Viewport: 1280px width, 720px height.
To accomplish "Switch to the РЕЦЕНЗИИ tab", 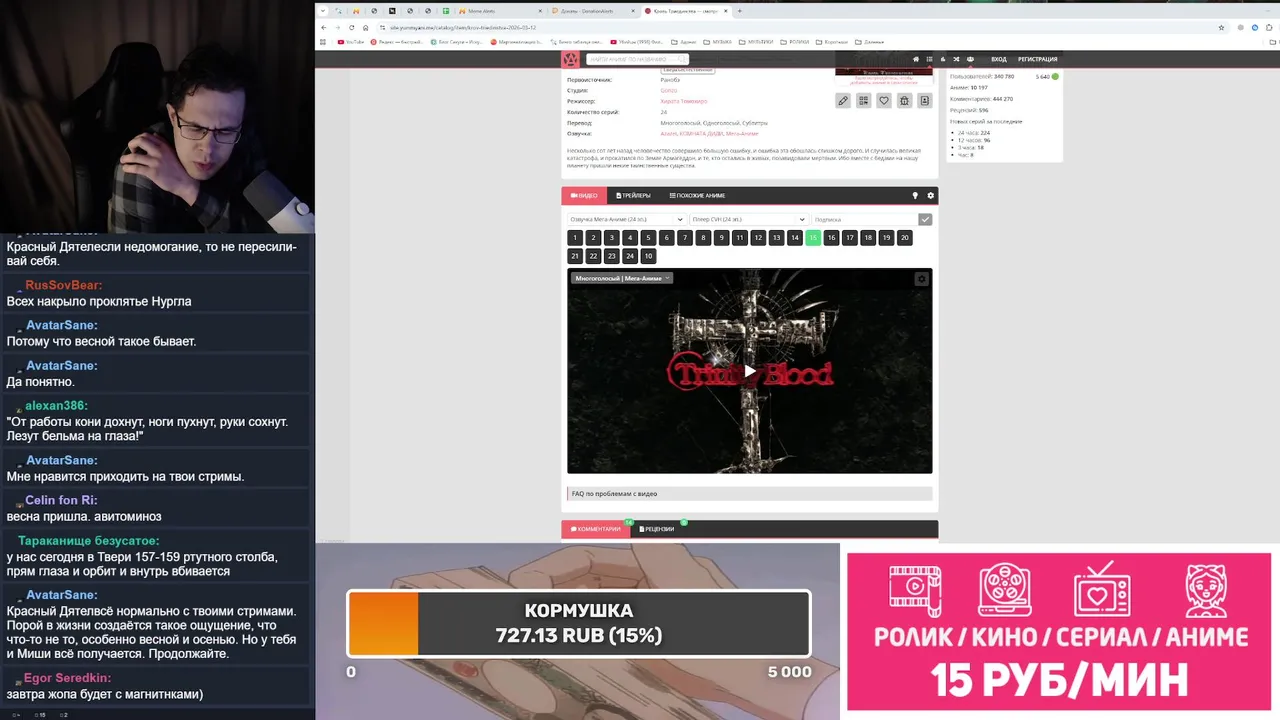I will coord(657,529).
